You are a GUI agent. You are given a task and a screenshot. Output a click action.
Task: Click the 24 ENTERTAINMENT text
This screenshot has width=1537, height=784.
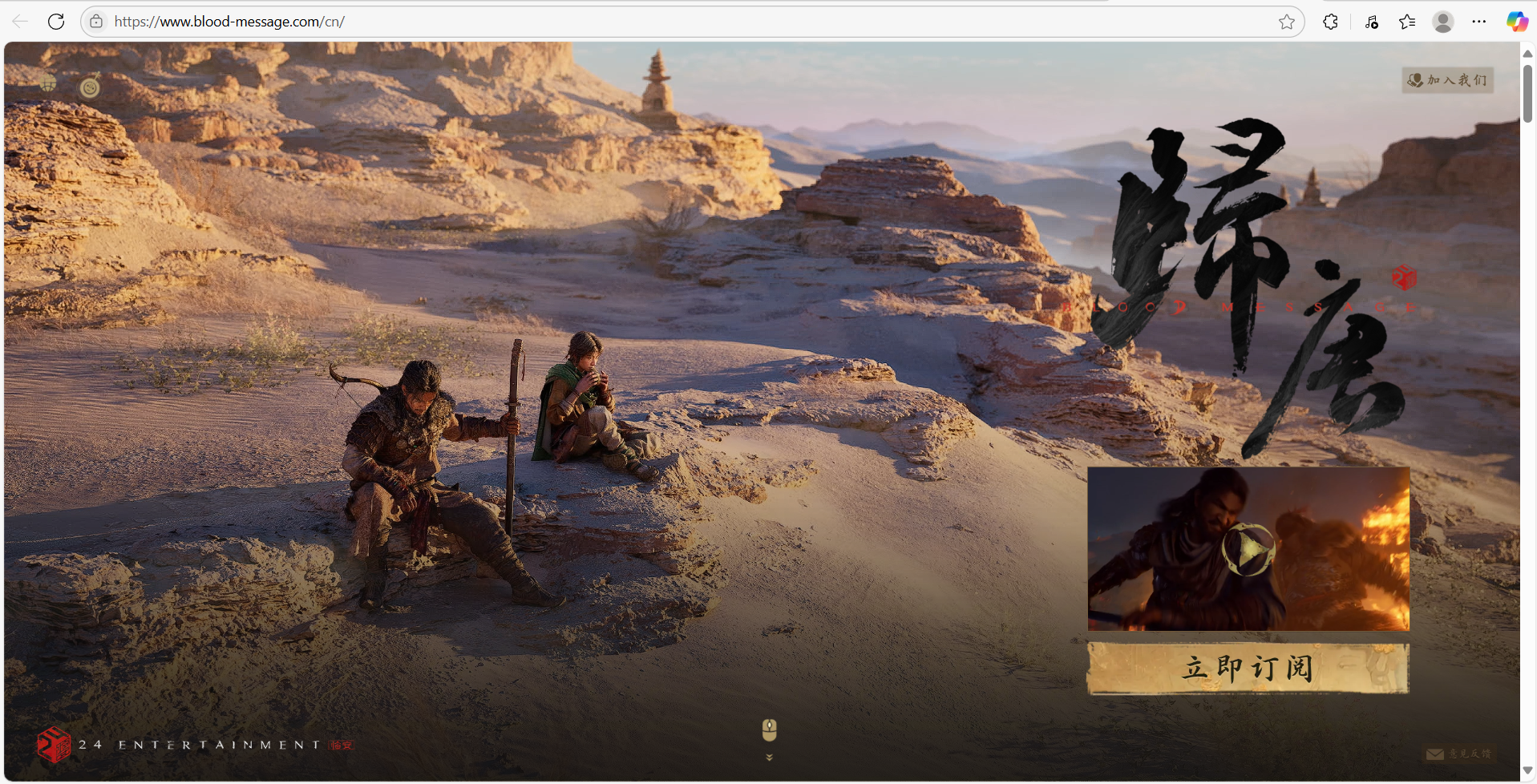pyautogui.click(x=200, y=745)
